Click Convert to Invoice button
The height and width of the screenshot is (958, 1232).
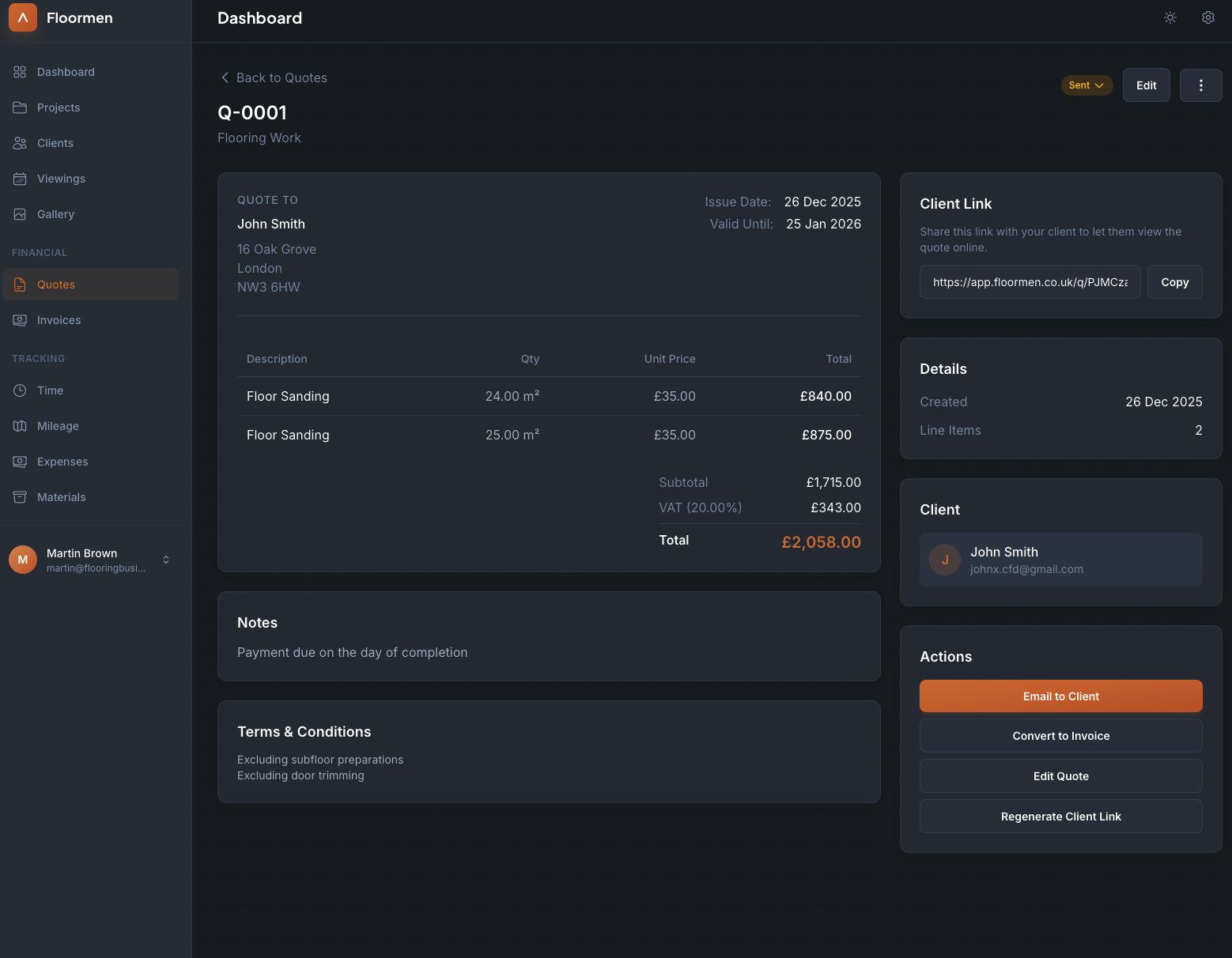point(1060,736)
